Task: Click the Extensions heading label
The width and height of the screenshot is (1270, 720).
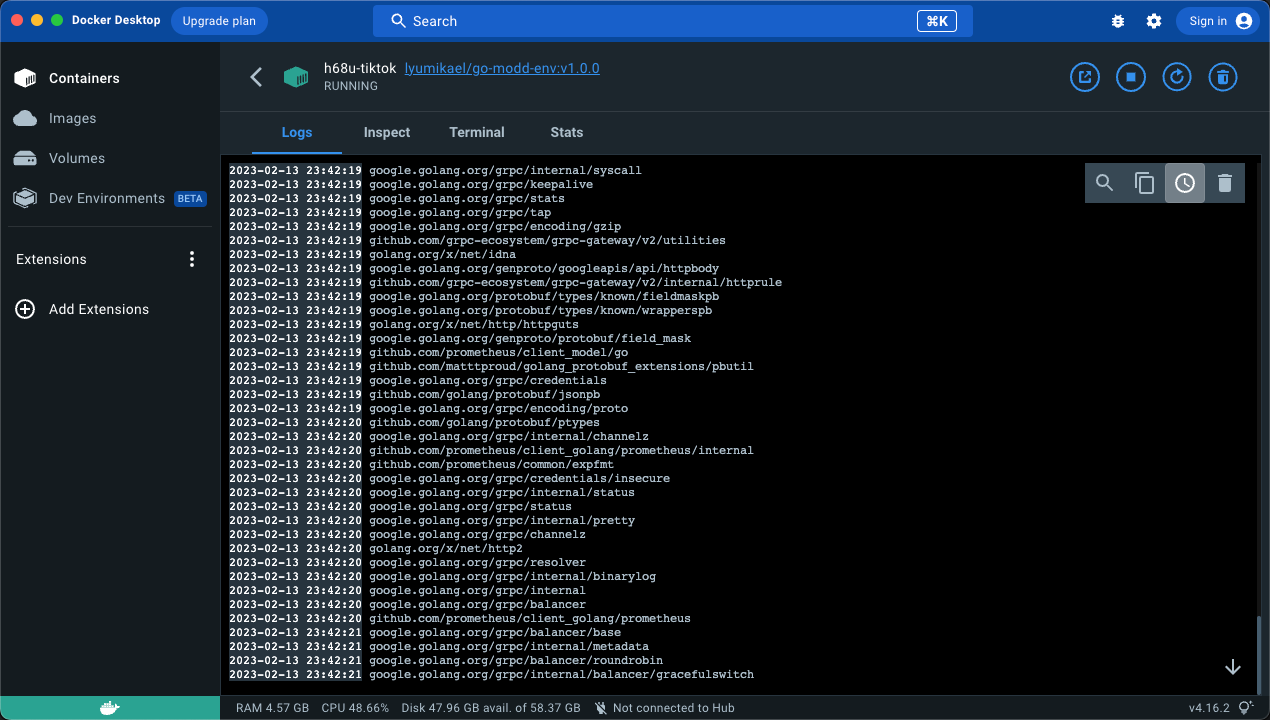Action: click(x=51, y=259)
